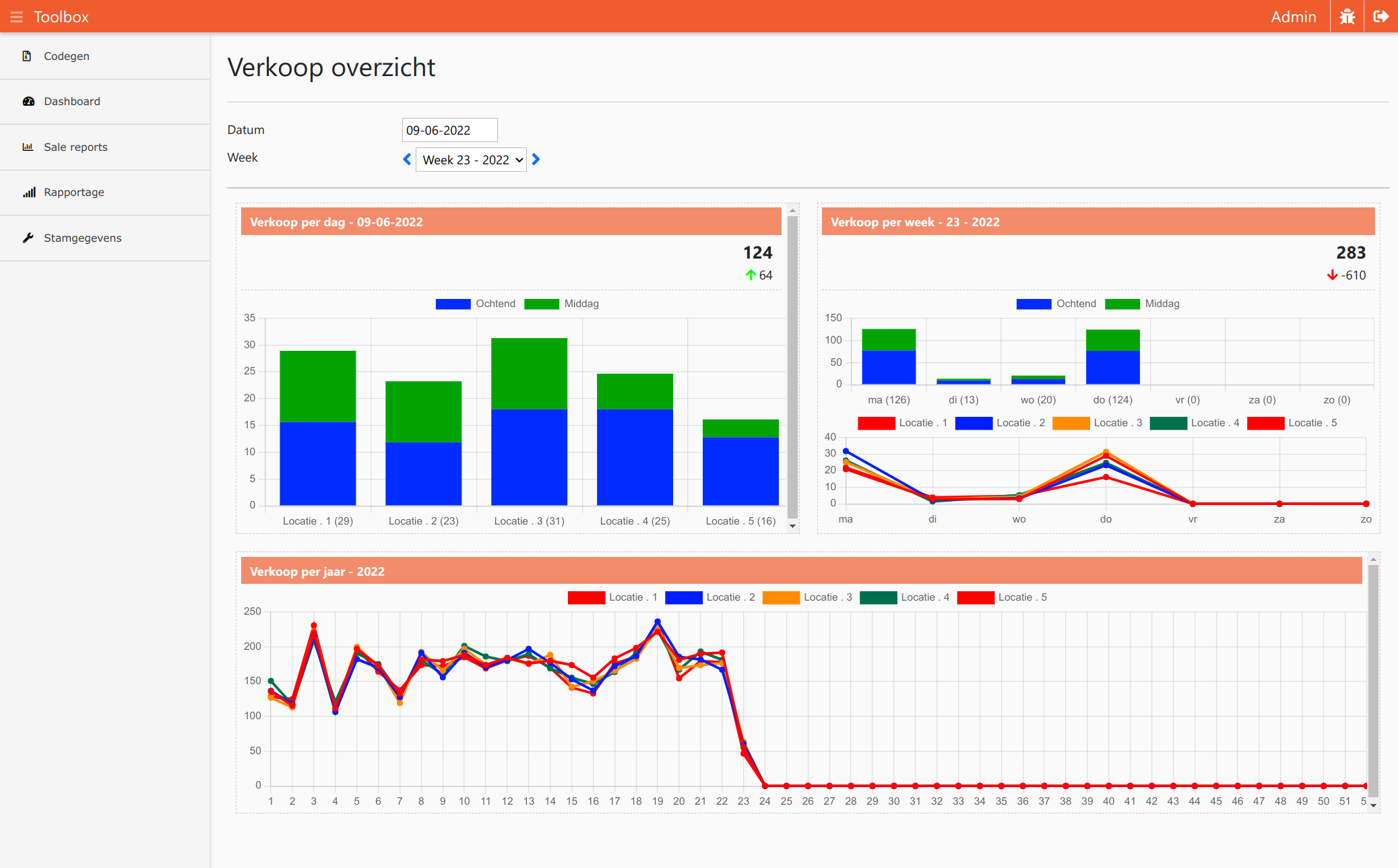Go to next week arrow
This screenshot has width=1398, height=868.
click(536, 160)
